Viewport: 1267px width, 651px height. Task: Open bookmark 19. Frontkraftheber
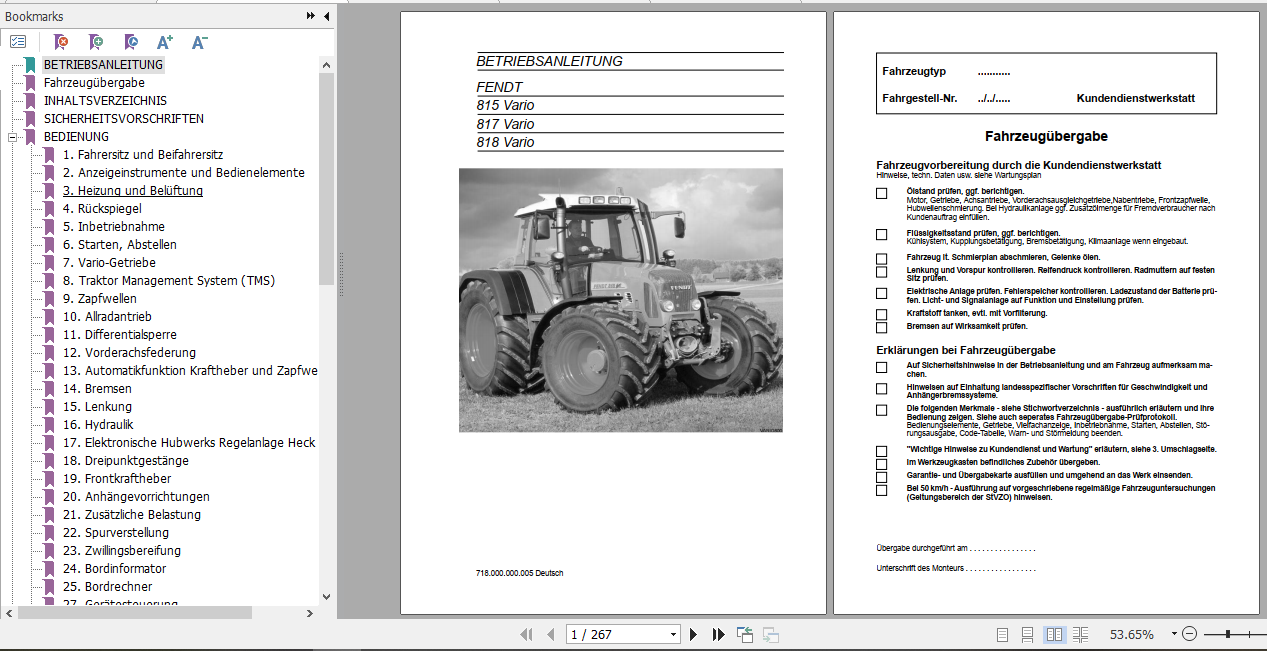pyautogui.click(x=117, y=479)
